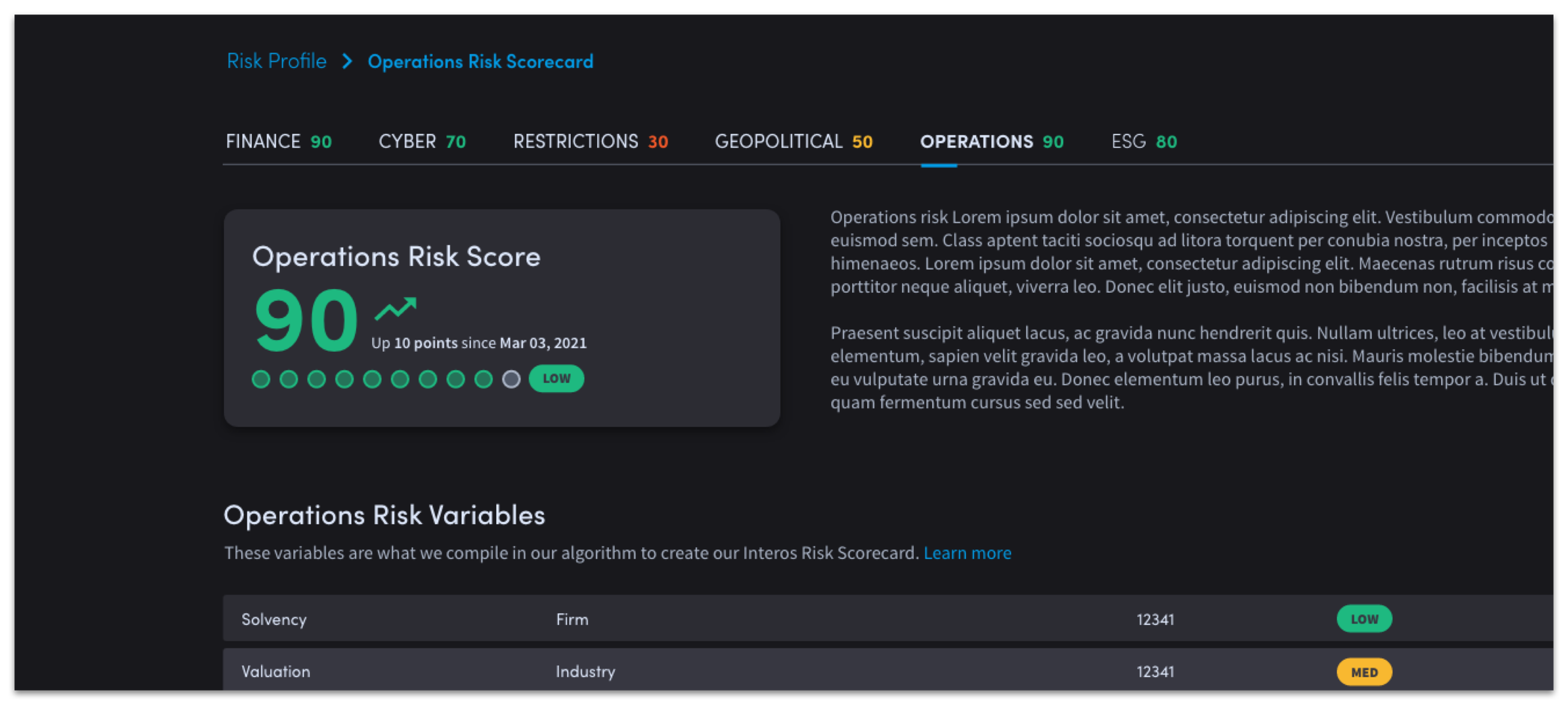Go to the Geopolitical tab
Screen dimensions: 1568x705
793,142
